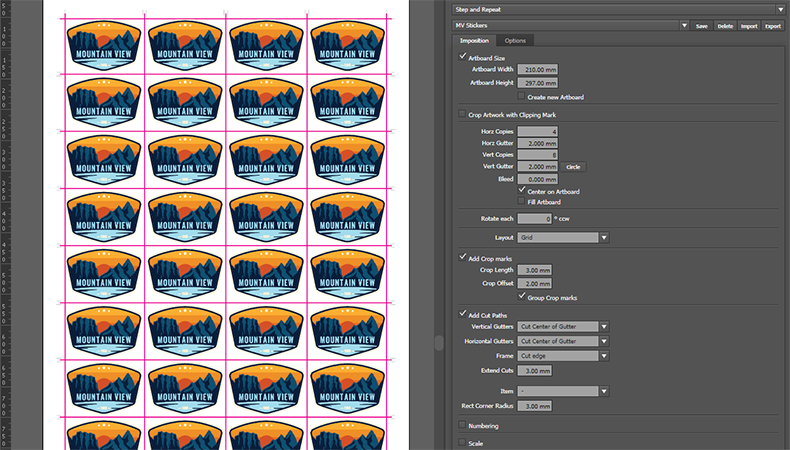
Task: Click the Rect Corner Radius field
Action: 535,406
